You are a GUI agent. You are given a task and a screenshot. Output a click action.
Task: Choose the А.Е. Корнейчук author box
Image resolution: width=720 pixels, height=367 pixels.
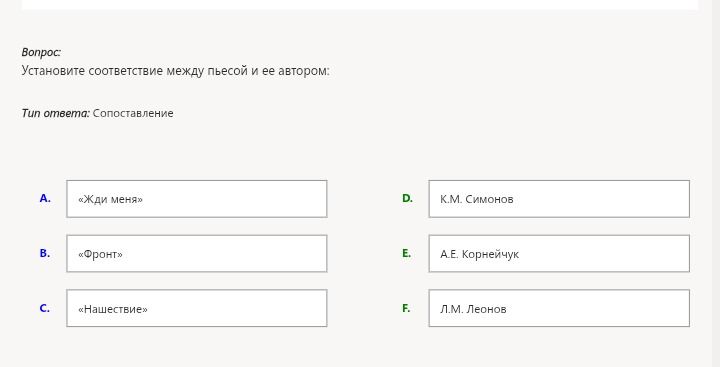pos(559,254)
